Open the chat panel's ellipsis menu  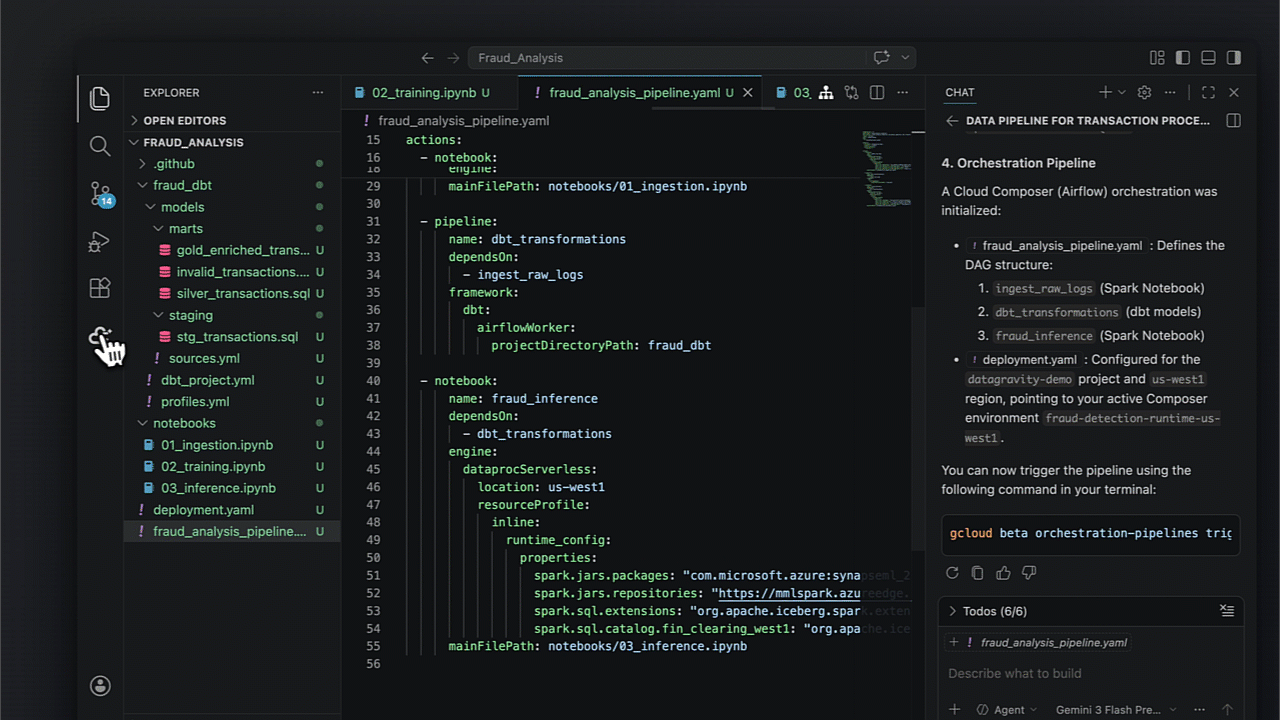(x=1170, y=92)
